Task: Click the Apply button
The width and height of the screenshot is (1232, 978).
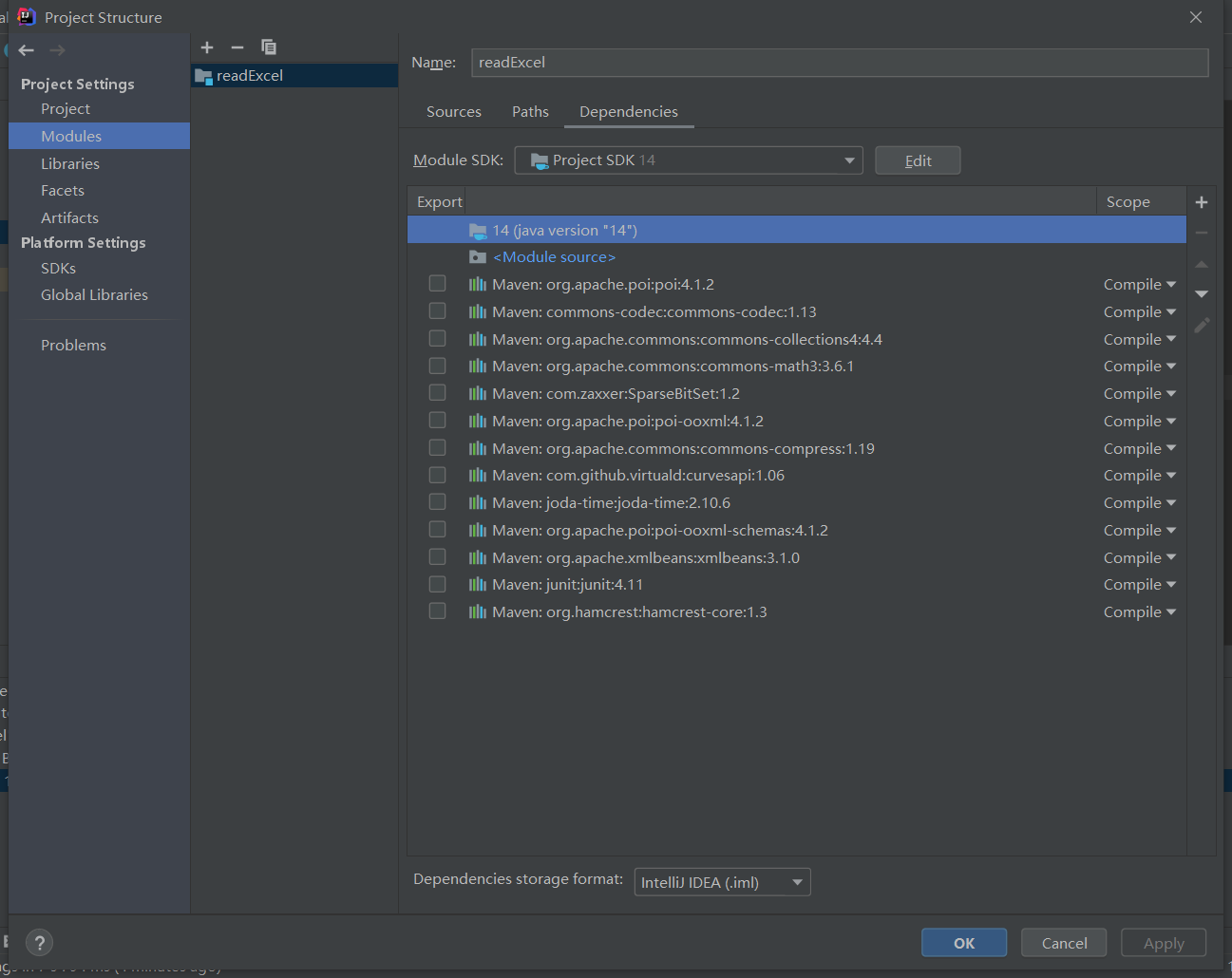Action: pos(1164,943)
